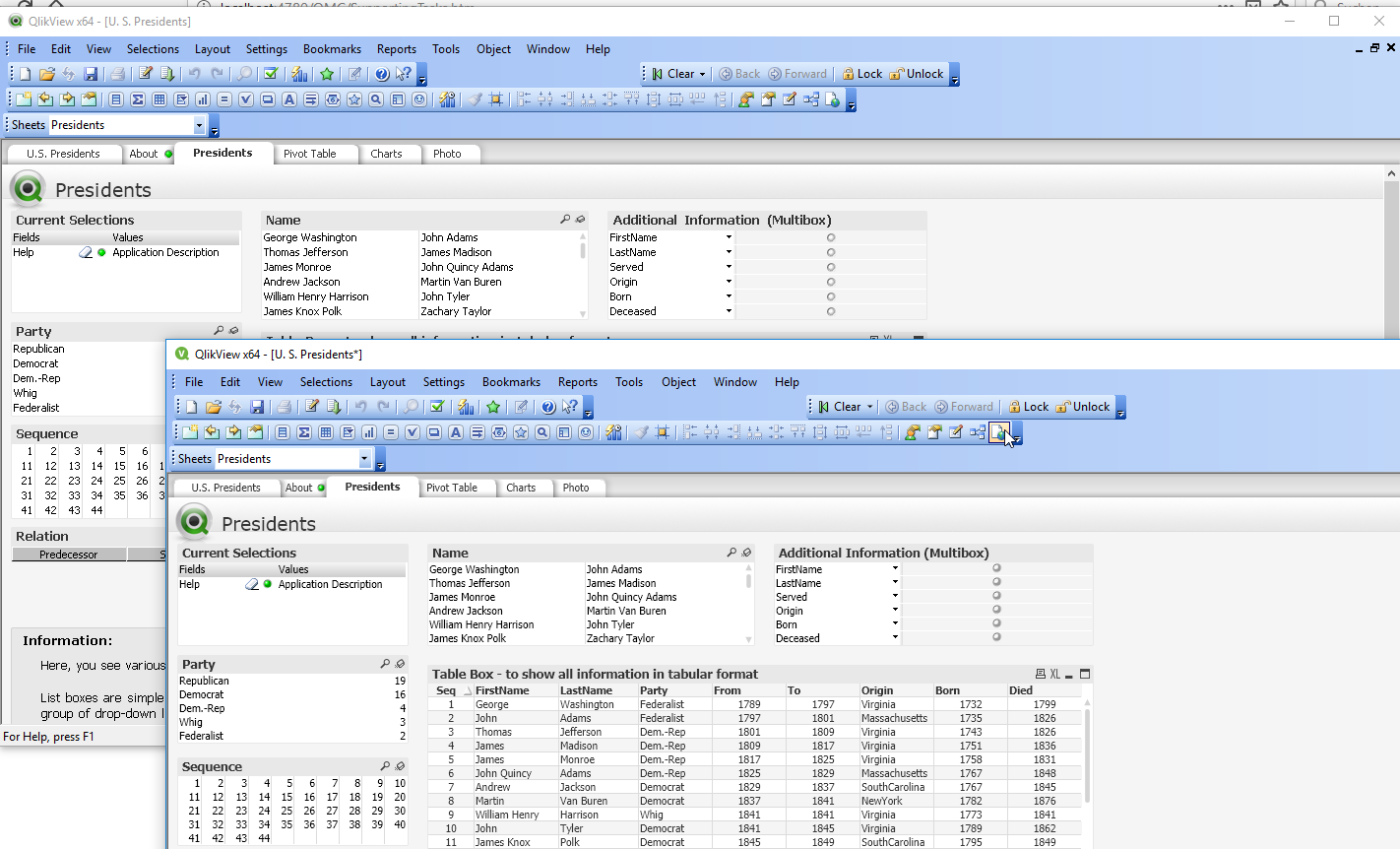Click Lock button in front window
The width and height of the screenshot is (1400, 849).
click(1029, 407)
